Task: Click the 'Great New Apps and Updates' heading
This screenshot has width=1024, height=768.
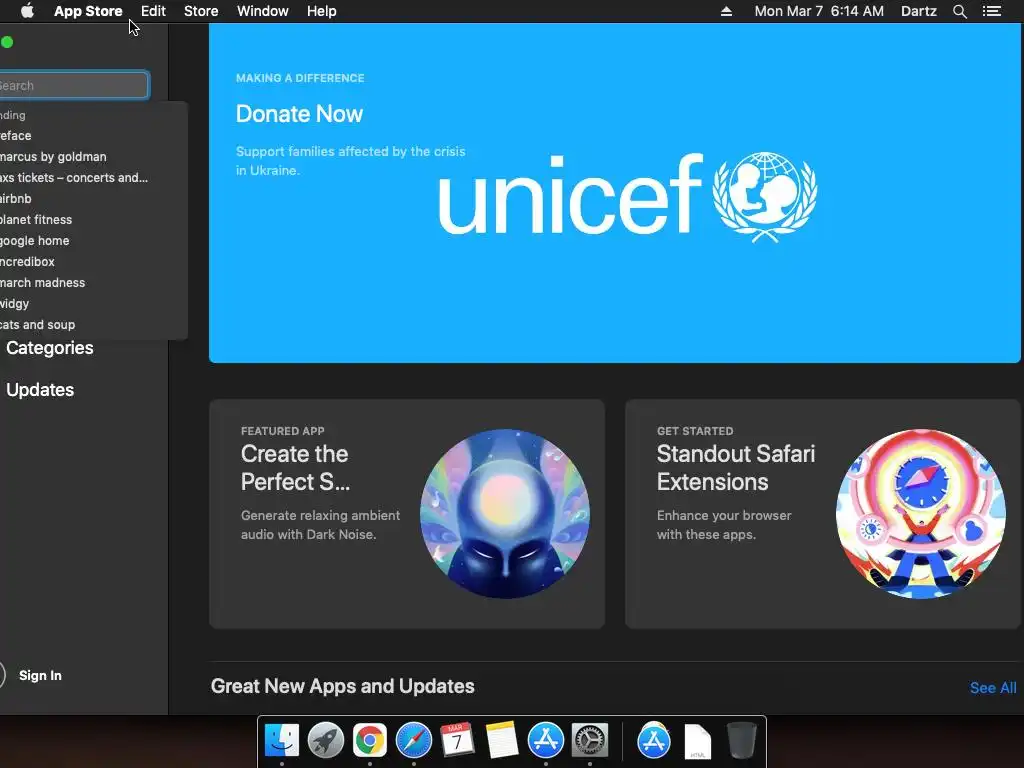Action: 342,686
